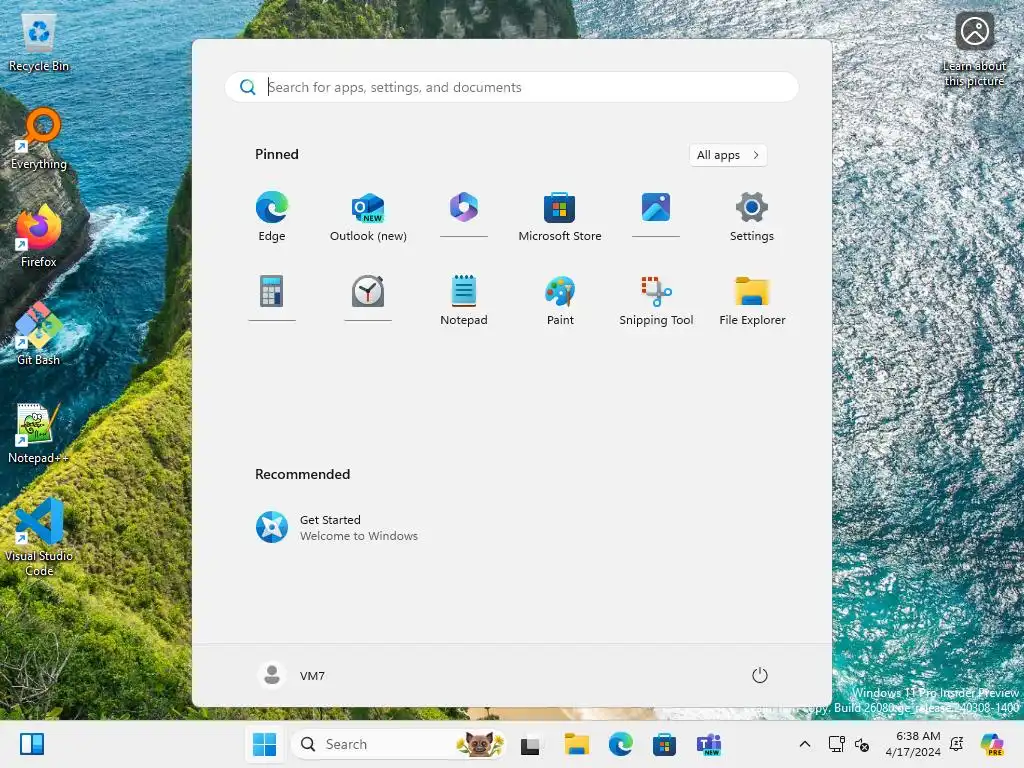Image resolution: width=1024 pixels, height=768 pixels.
Task: Open the Photos pinned icon
Action: (x=656, y=214)
